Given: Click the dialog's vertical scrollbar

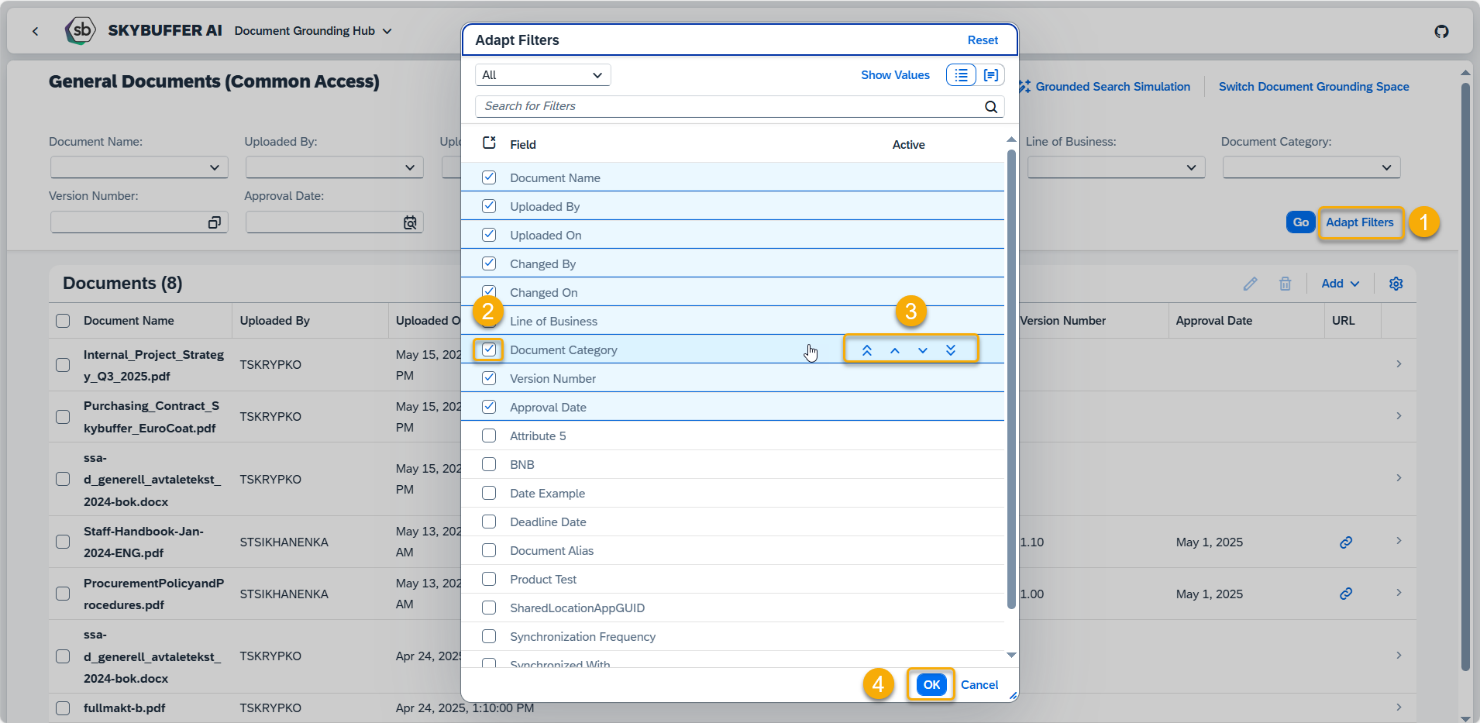Looking at the screenshot, I should 1011,380.
